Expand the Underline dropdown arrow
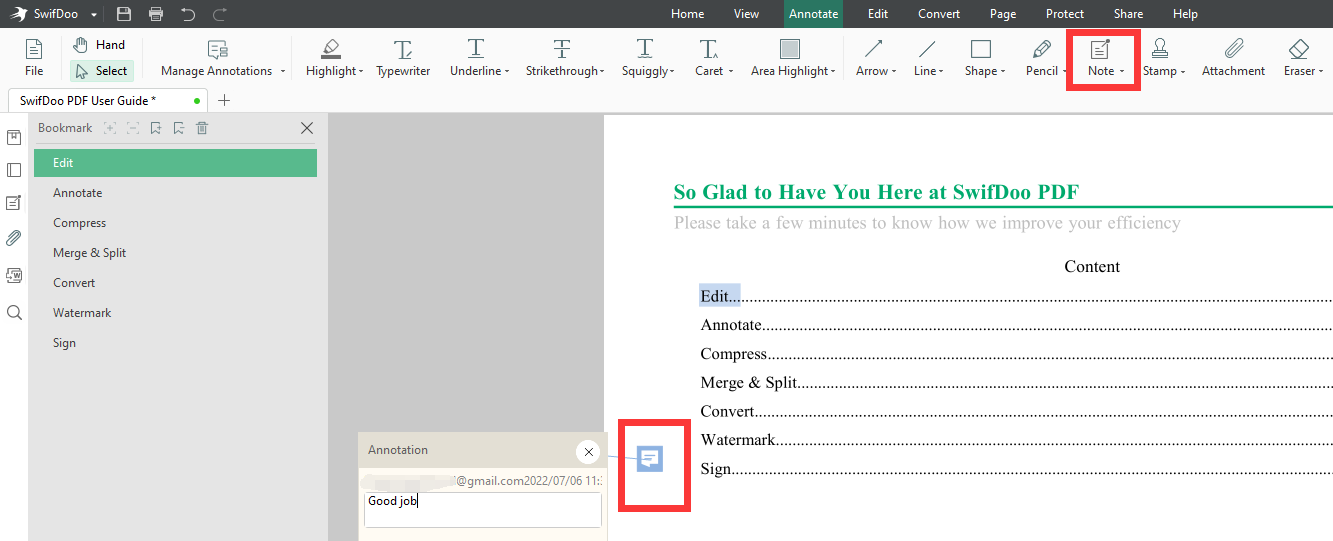 [x=506, y=72]
